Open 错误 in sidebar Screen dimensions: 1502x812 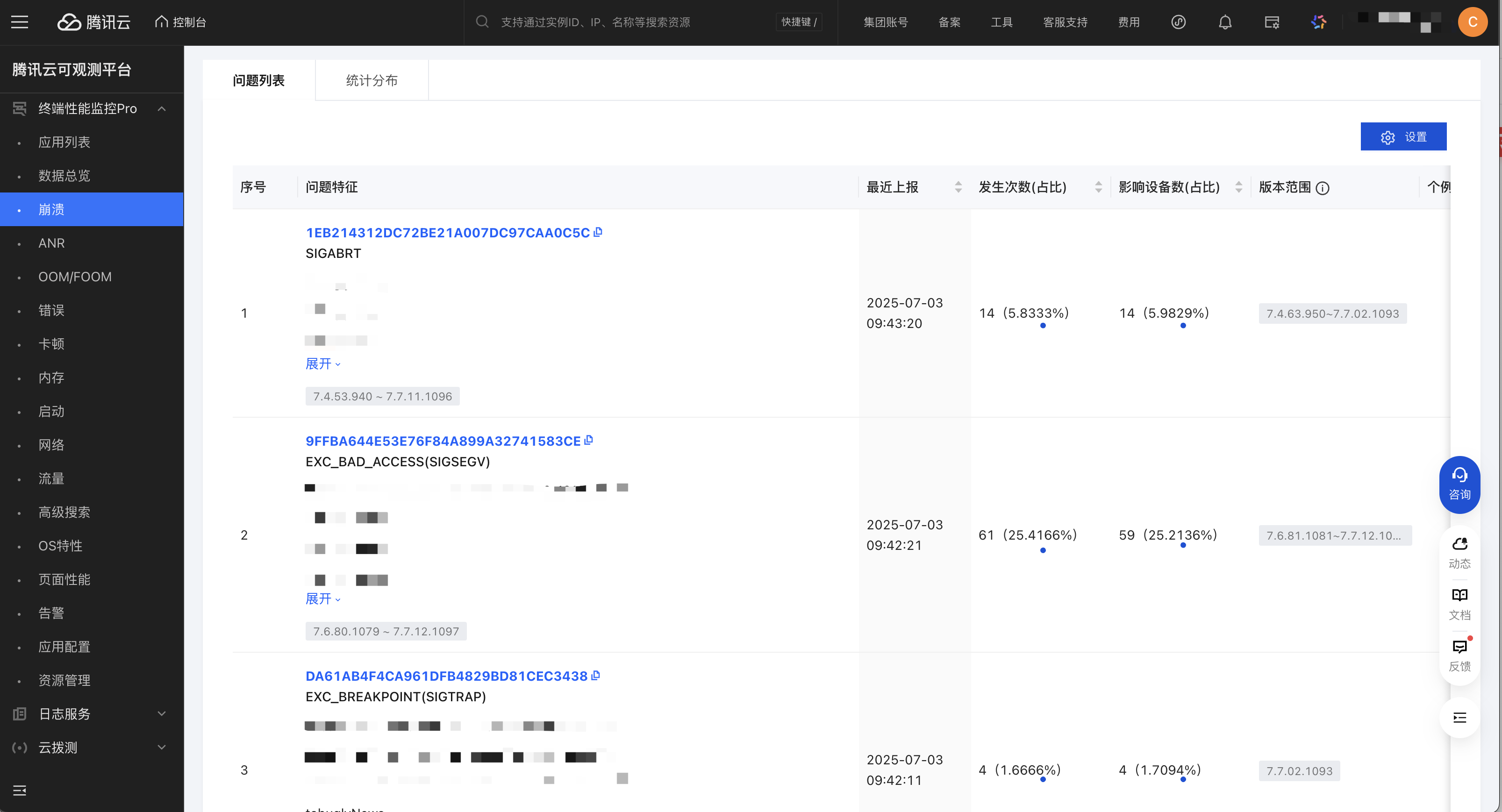(51, 310)
